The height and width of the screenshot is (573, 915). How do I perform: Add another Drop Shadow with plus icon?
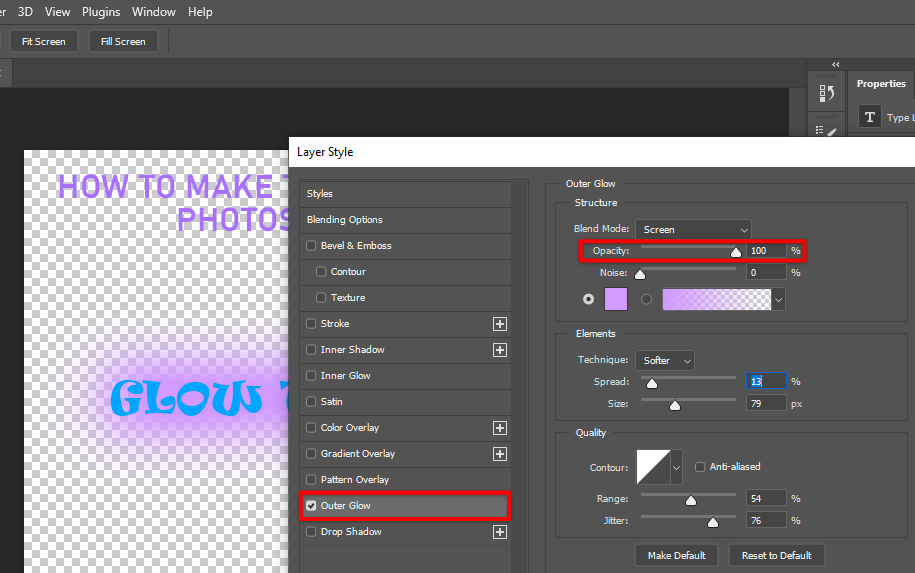pyautogui.click(x=500, y=532)
